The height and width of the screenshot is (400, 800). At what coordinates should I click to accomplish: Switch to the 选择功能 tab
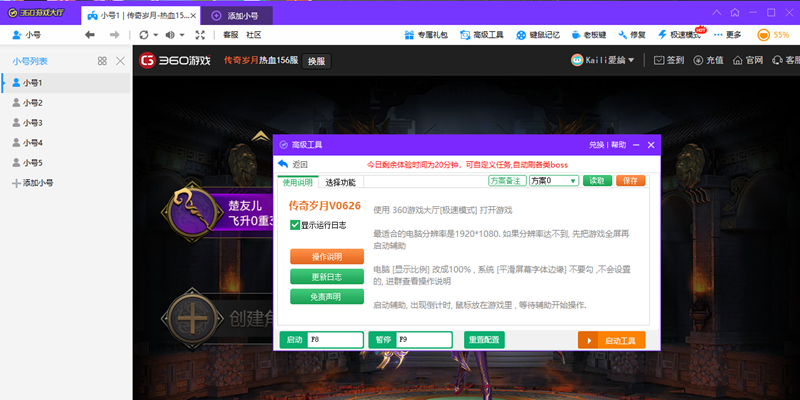[341, 182]
